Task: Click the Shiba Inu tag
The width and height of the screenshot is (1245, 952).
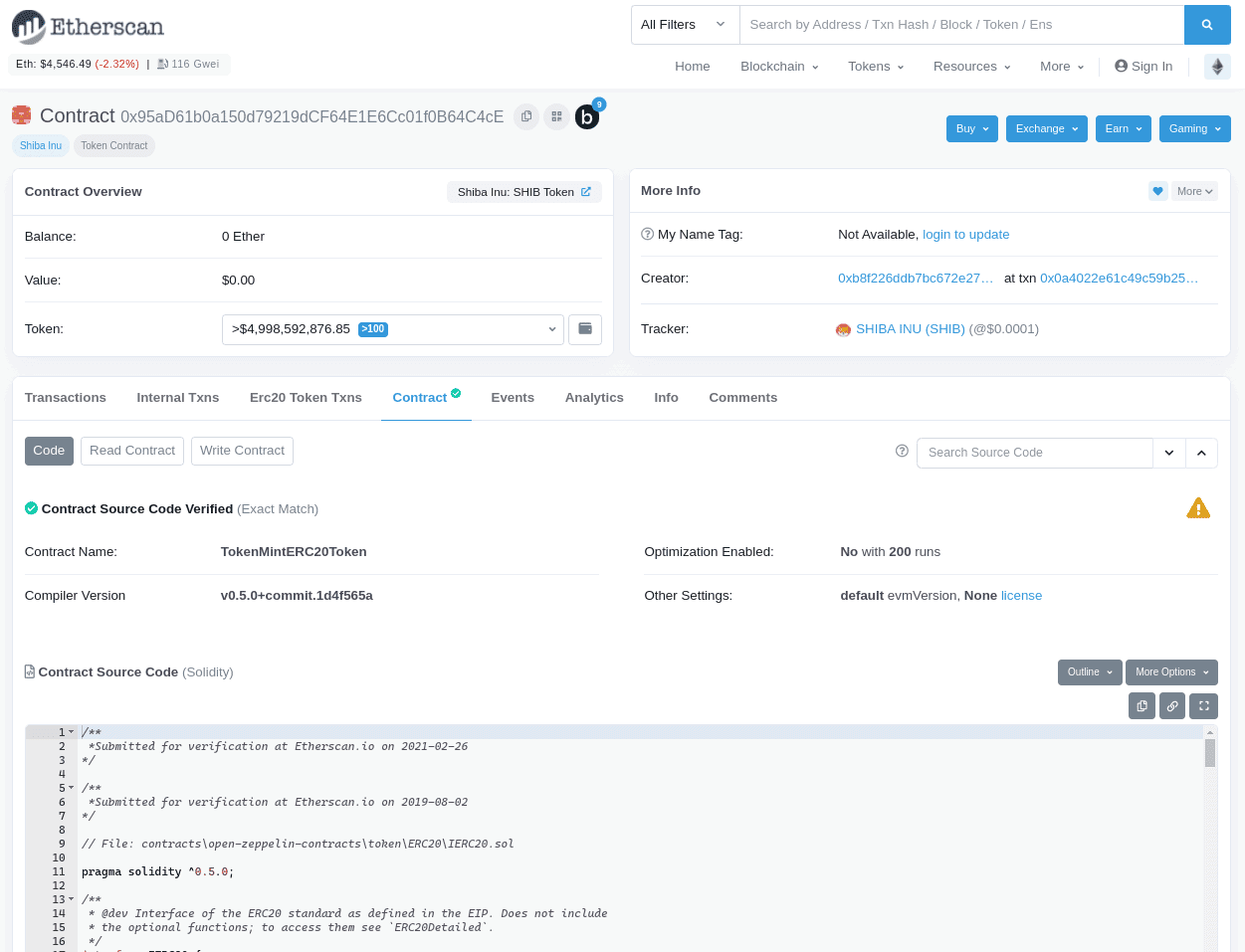Action: coord(41,145)
